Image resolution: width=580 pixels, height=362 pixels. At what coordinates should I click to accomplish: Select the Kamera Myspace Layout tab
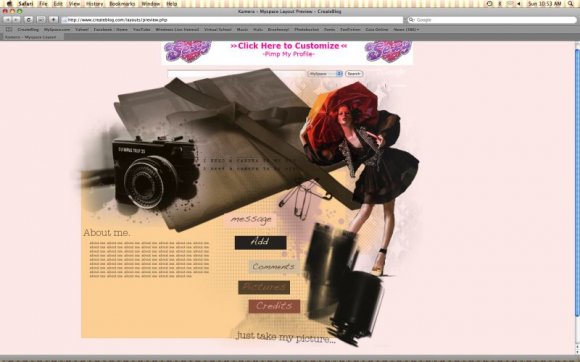[33, 37]
